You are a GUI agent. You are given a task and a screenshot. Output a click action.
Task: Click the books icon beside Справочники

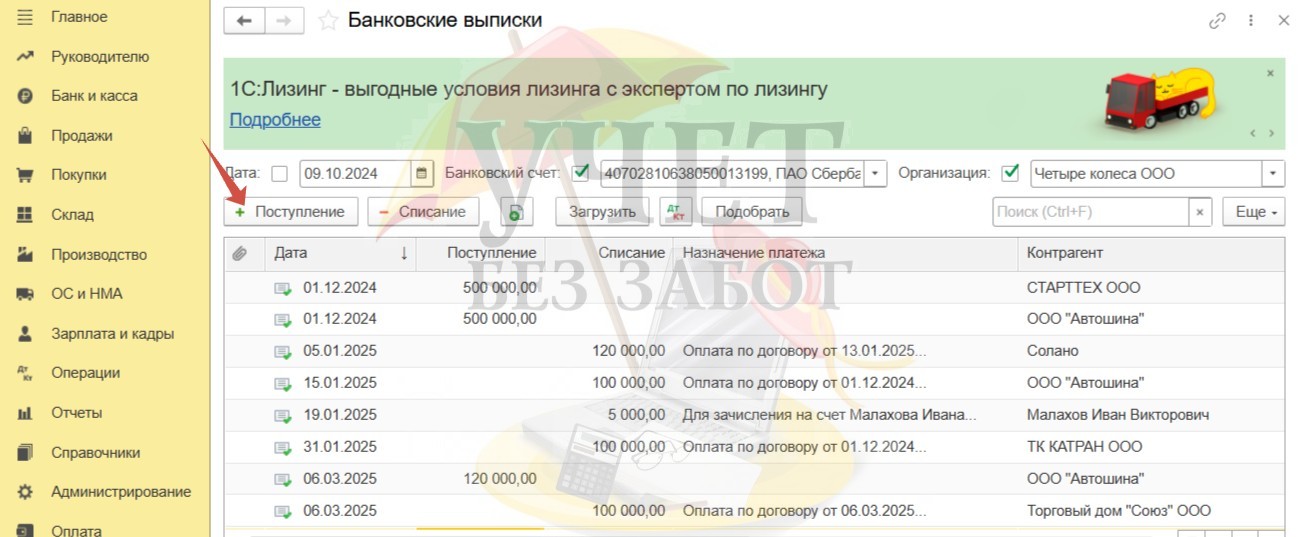coord(26,452)
